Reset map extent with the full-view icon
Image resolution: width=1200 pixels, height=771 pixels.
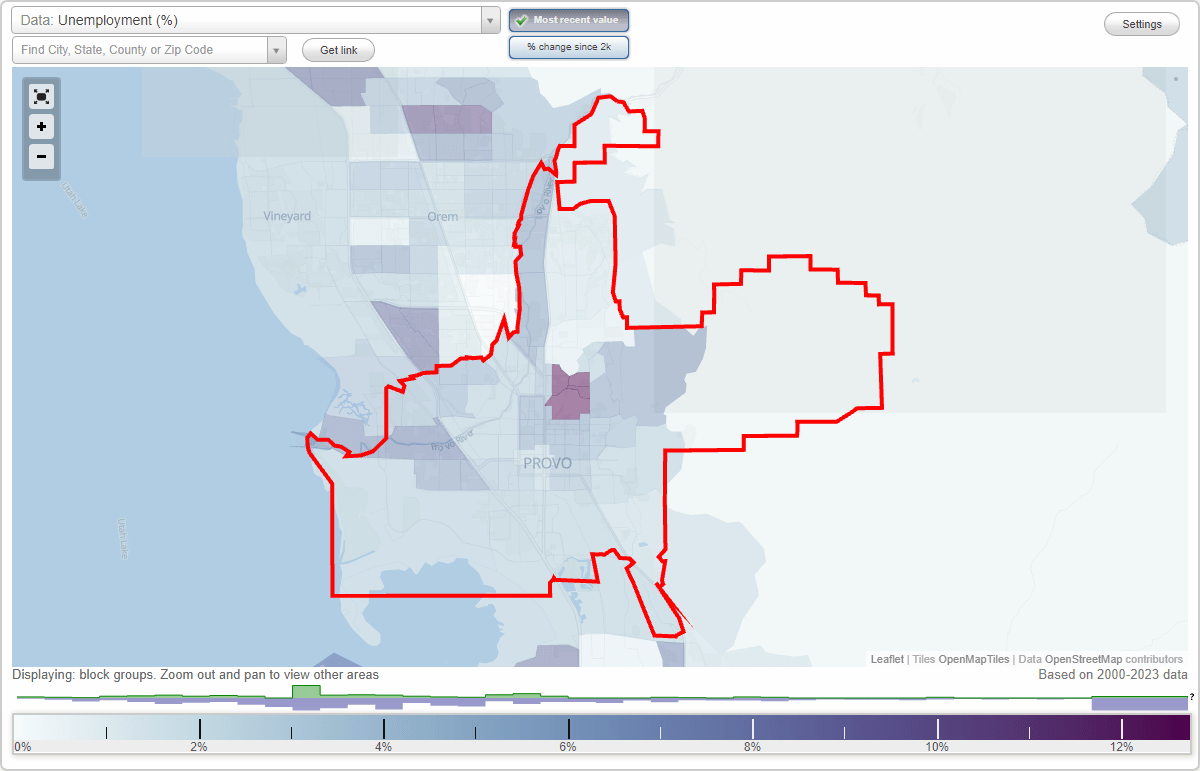coord(41,96)
